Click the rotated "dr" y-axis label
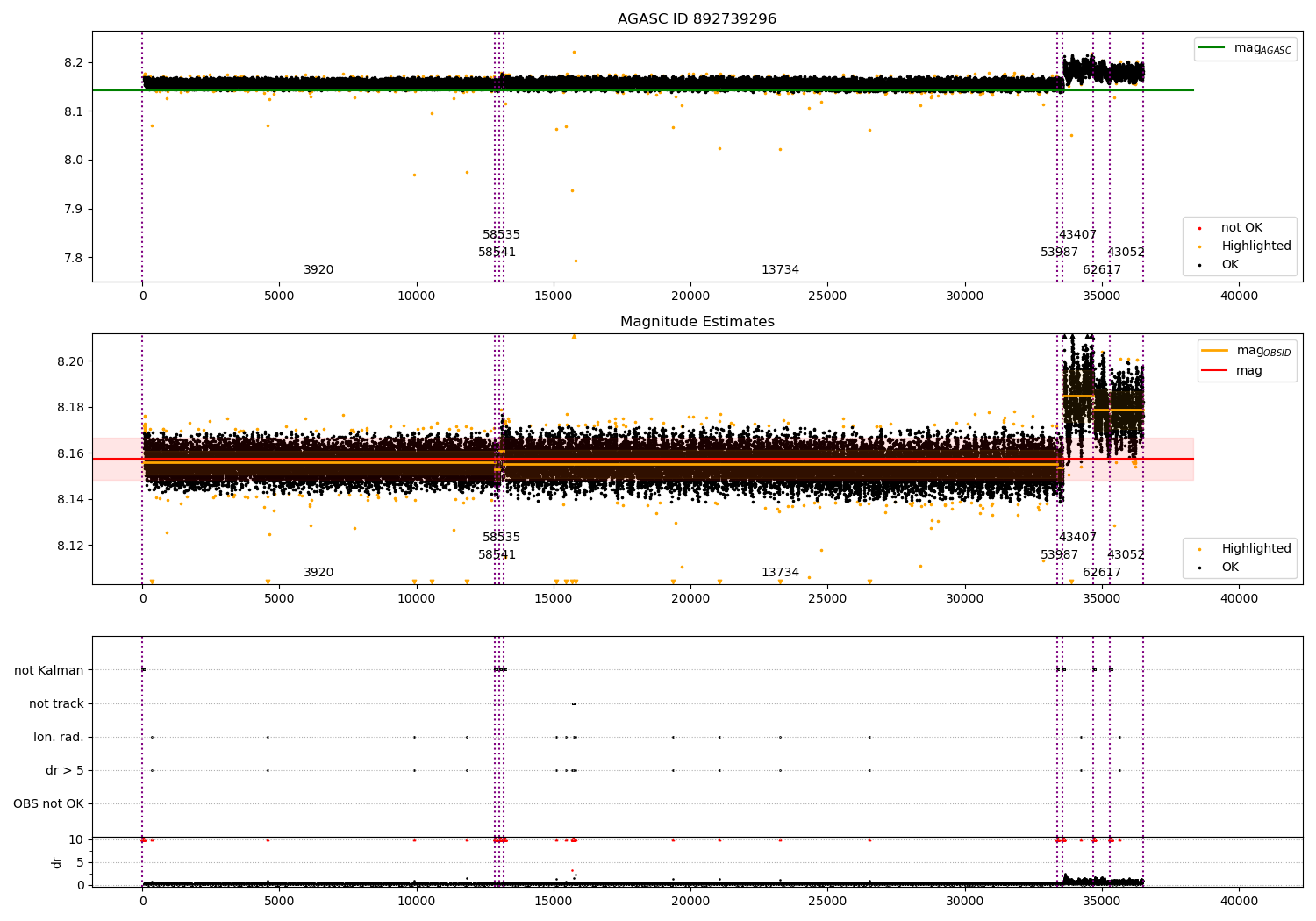Viewport: 1316px width, 921px height. [x=57, y=862]
